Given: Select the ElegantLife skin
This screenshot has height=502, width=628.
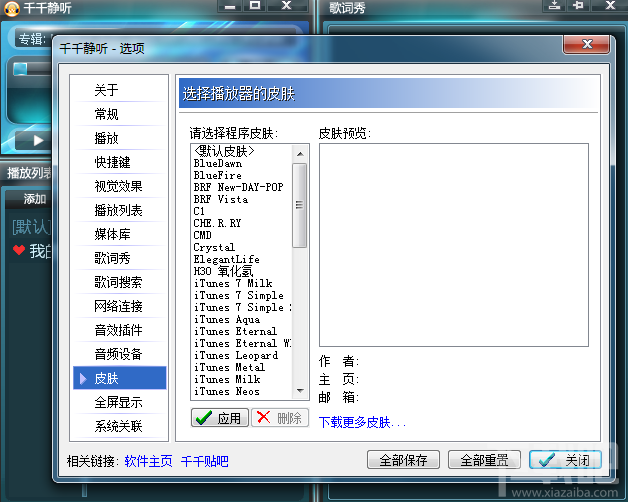Looking at the screenshot, I should tap(242, 259).
